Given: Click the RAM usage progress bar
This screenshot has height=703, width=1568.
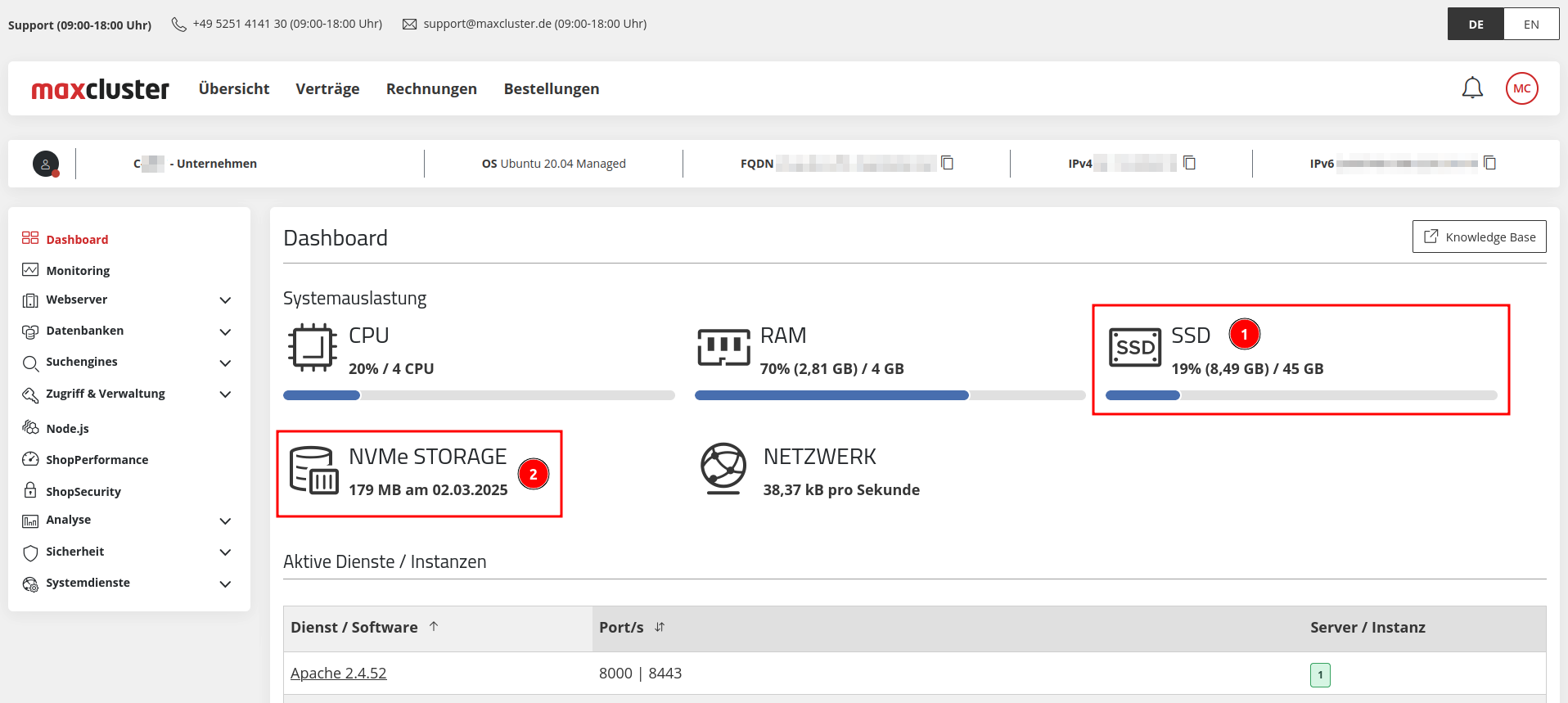Looking at the screenshot, I should coord(890,395).
